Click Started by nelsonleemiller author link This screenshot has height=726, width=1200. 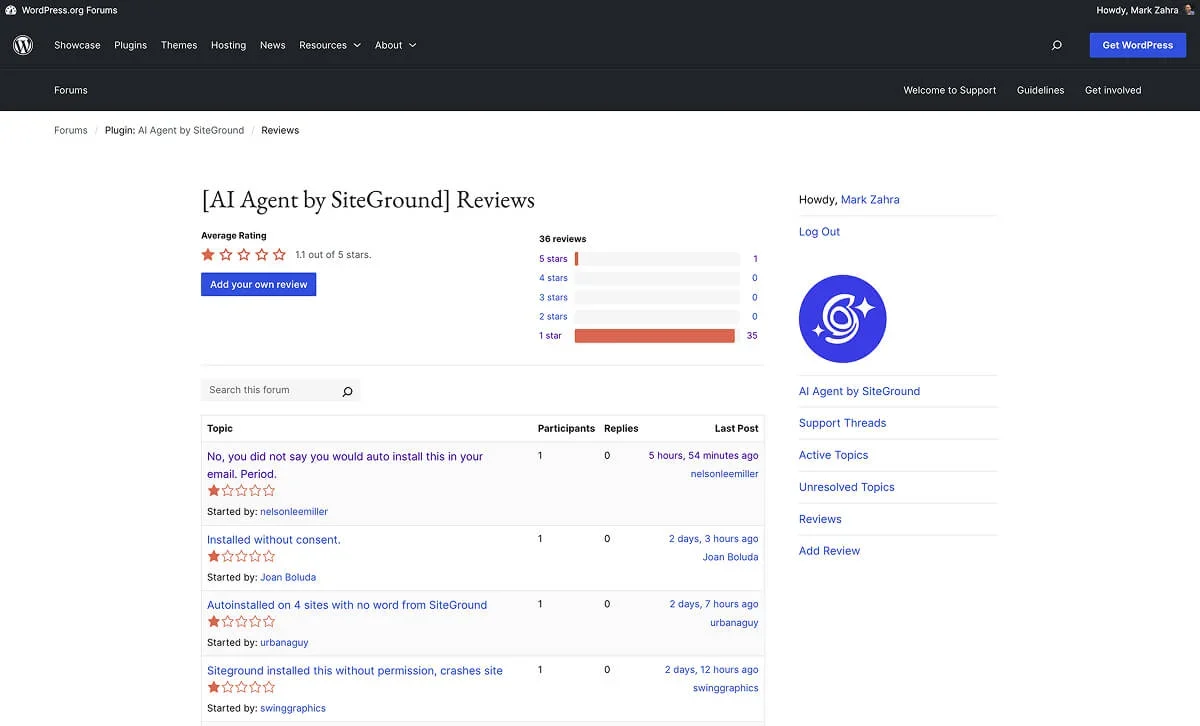point(294,512)
